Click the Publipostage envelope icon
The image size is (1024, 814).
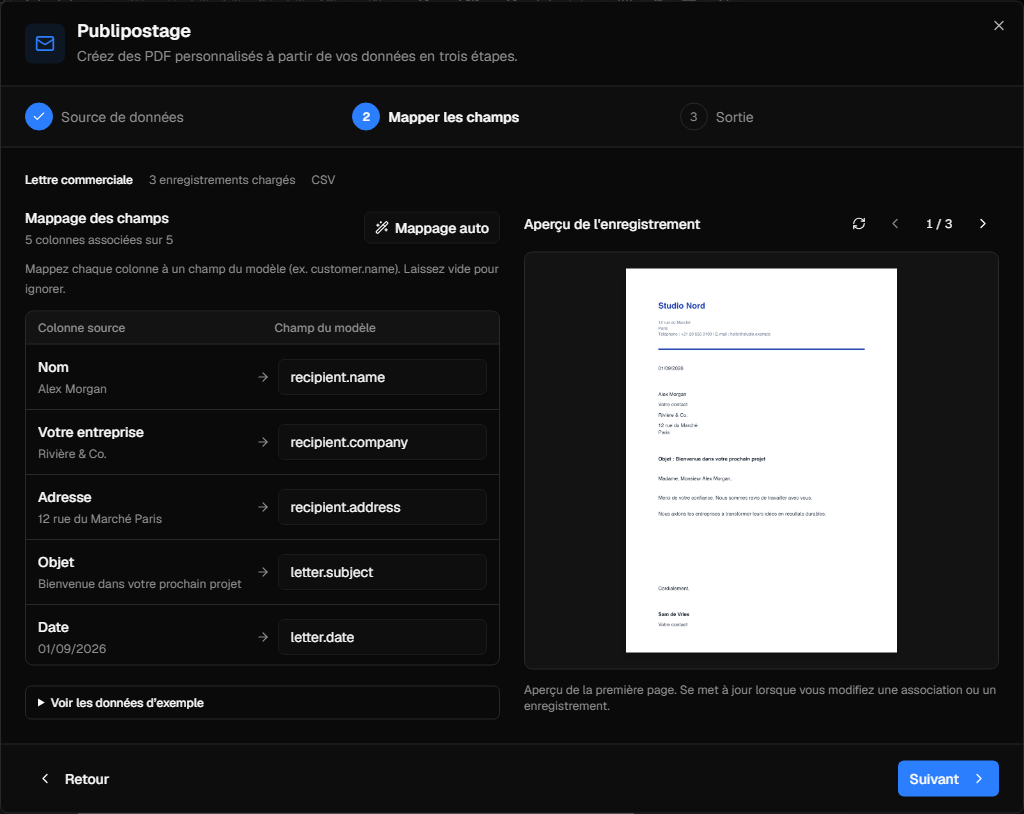(44, 43)
